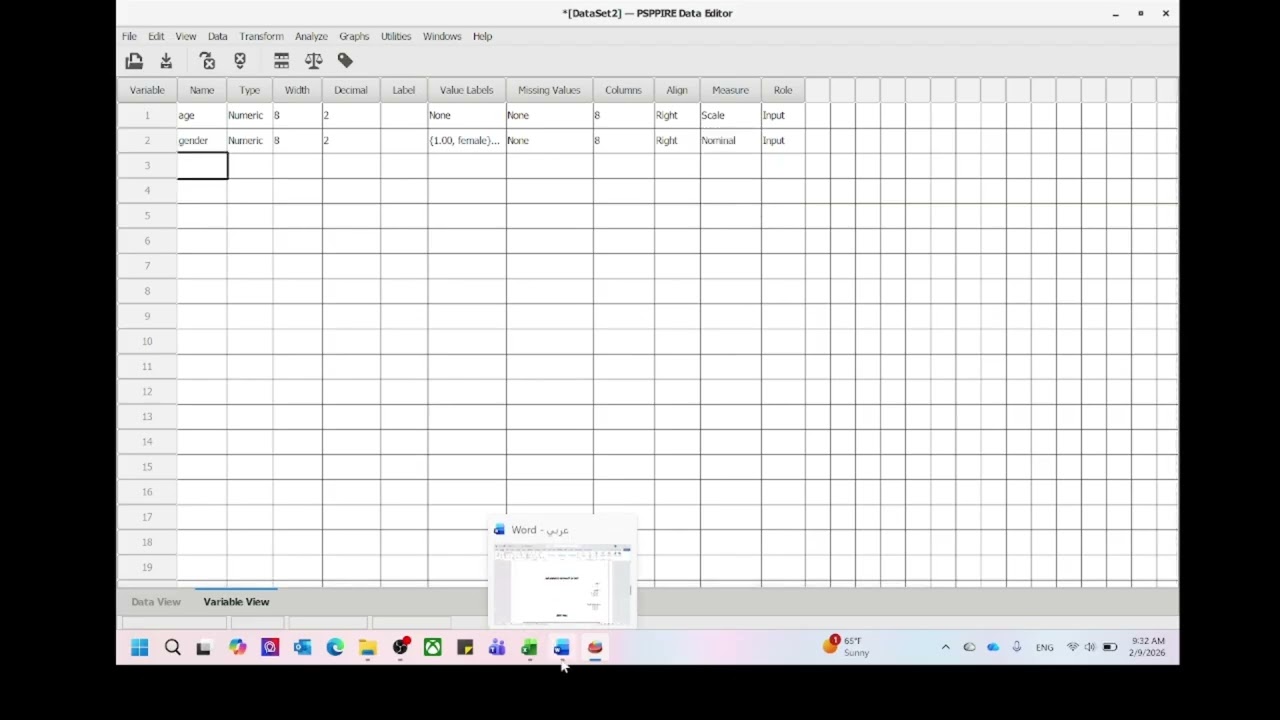Viewport: 1280px width, 720px height.
Task: Click the 'Nominal' measure cell
Action: 730,140
